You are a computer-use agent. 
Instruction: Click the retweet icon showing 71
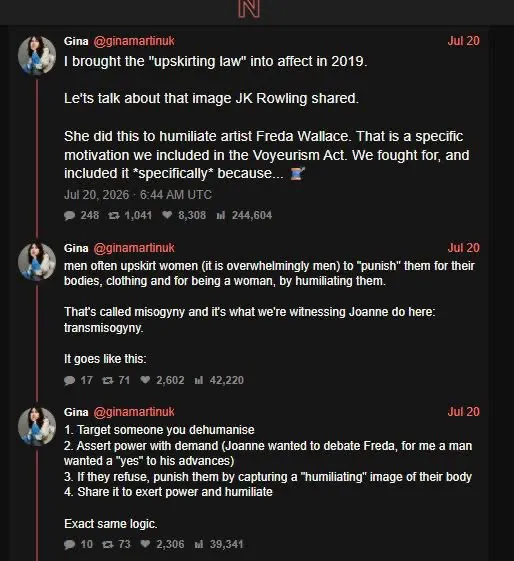click(108, 380)
